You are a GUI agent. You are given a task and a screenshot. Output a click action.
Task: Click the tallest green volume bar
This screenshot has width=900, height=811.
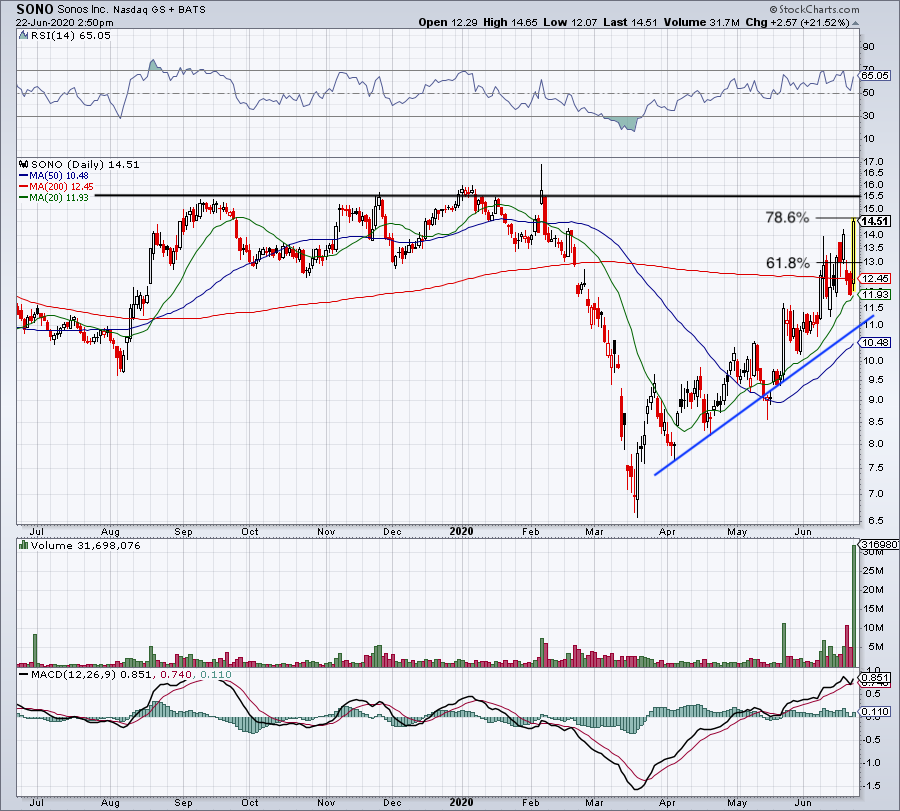pyautogui.click(x=854, y=606)
